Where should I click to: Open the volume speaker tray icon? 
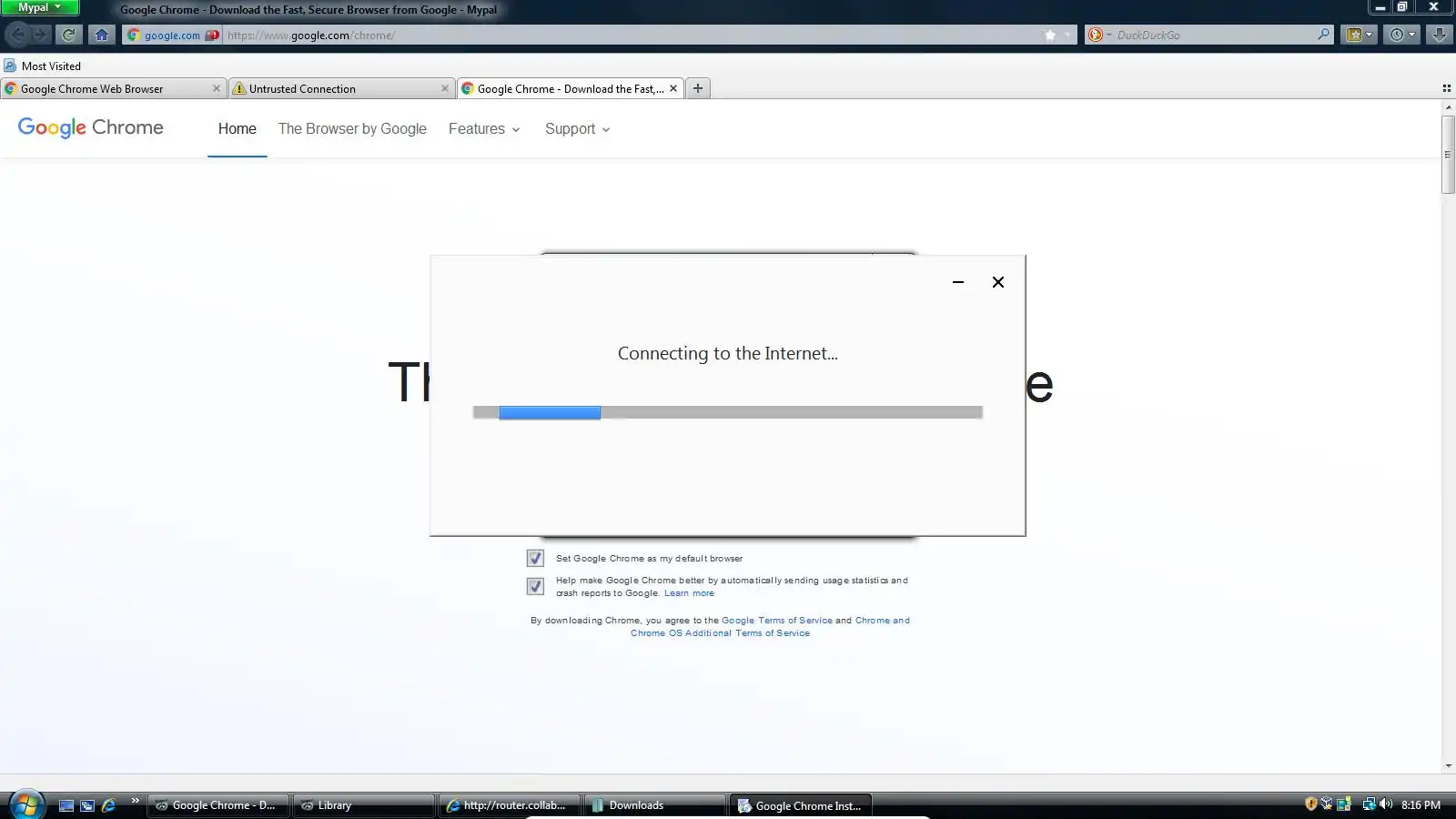[x=1386, y=804]
